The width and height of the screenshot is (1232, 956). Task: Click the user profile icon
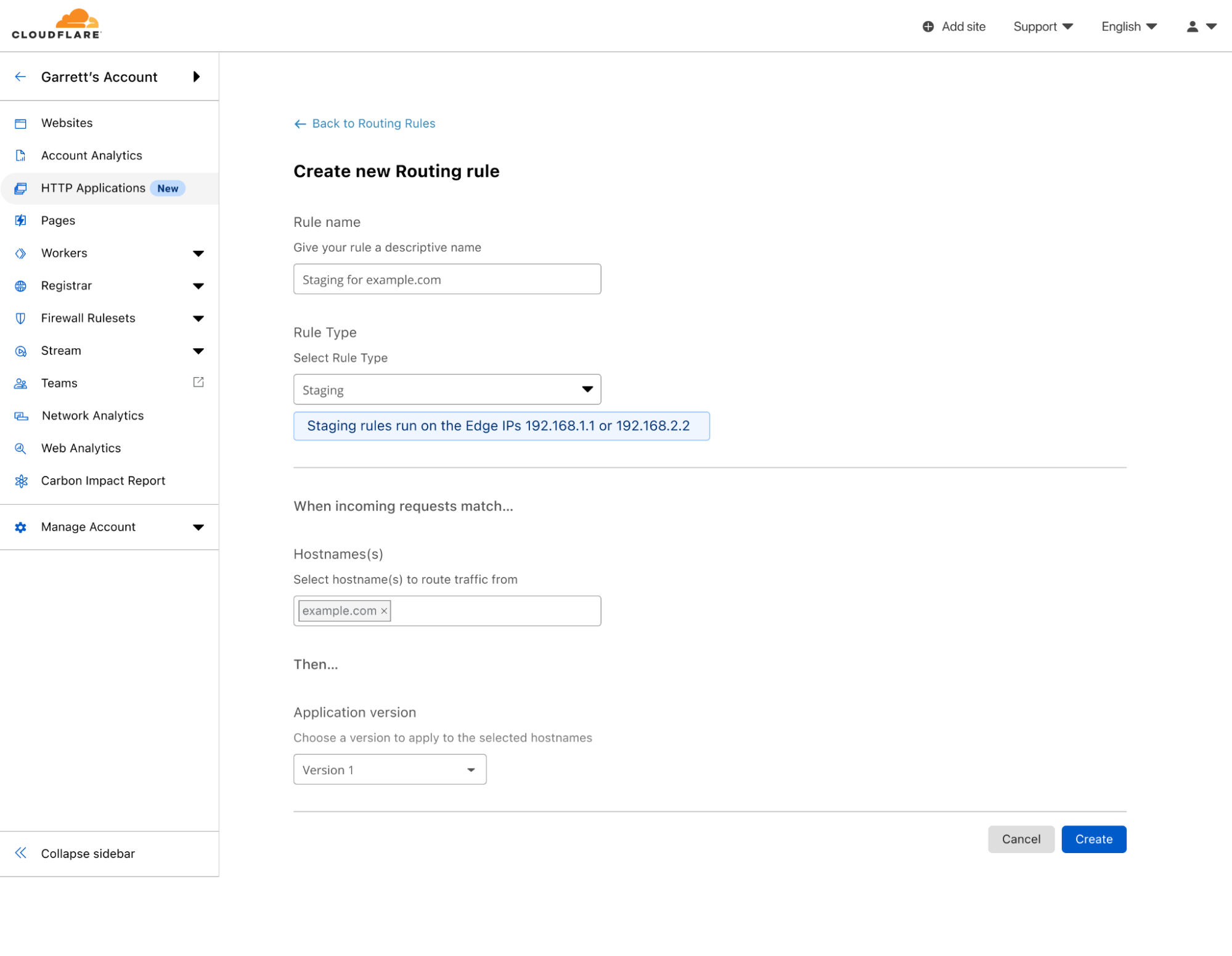click(x=1192, y=27)
